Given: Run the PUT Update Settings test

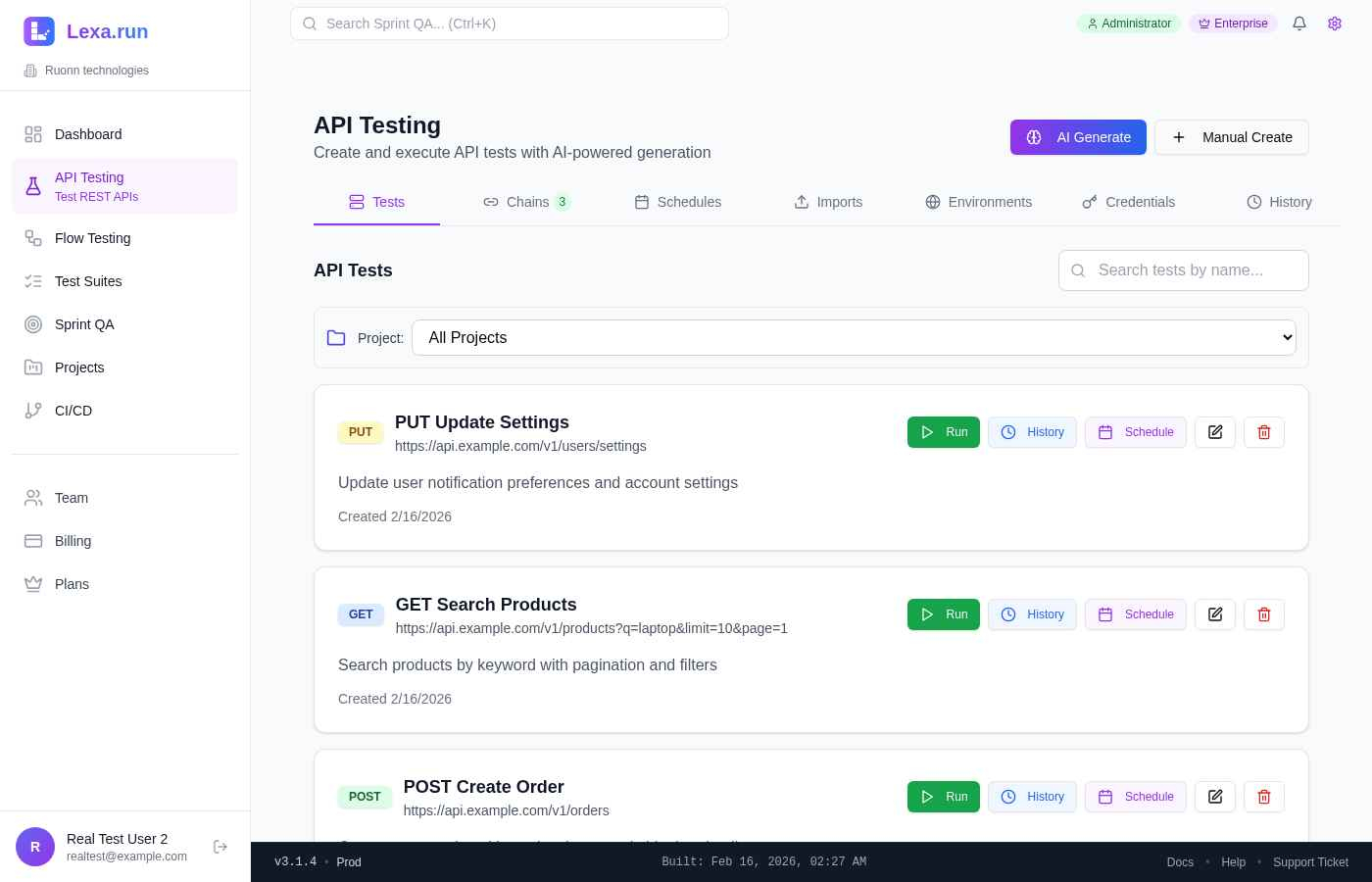Looking at the screenshot, I should [x=944, y=432].
